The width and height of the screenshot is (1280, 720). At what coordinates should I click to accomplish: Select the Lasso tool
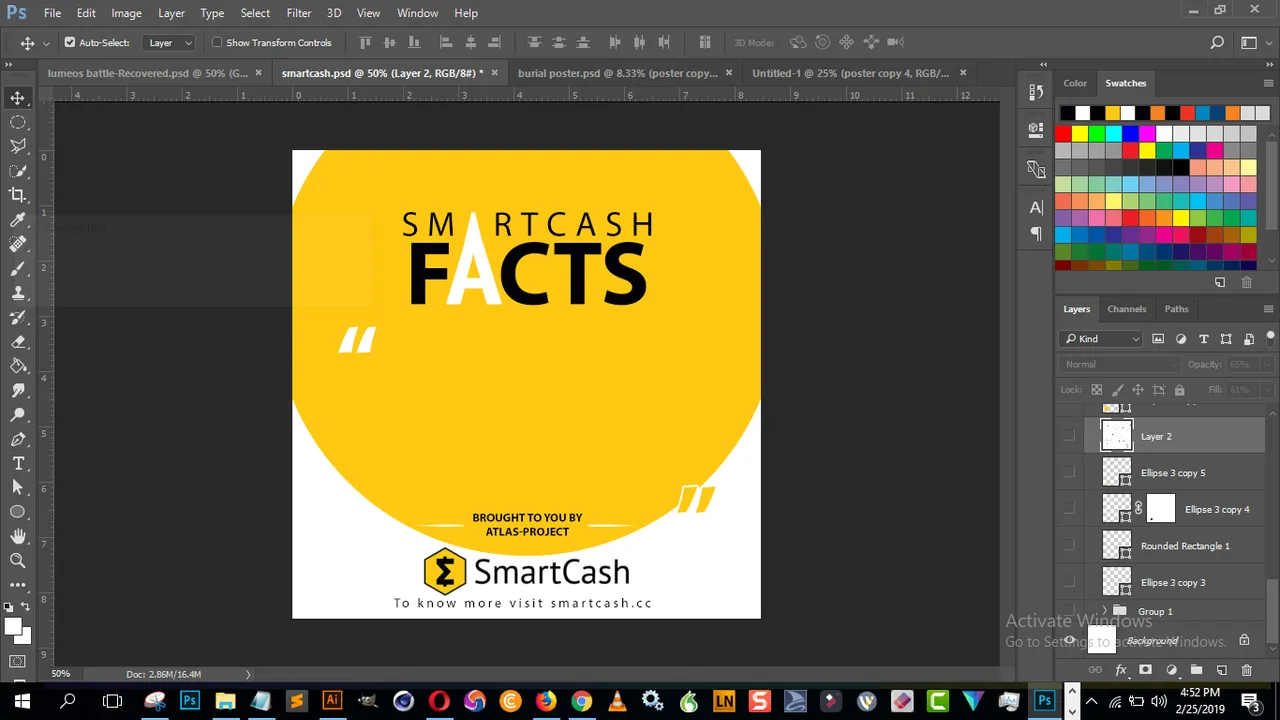[x=18, y=146]
